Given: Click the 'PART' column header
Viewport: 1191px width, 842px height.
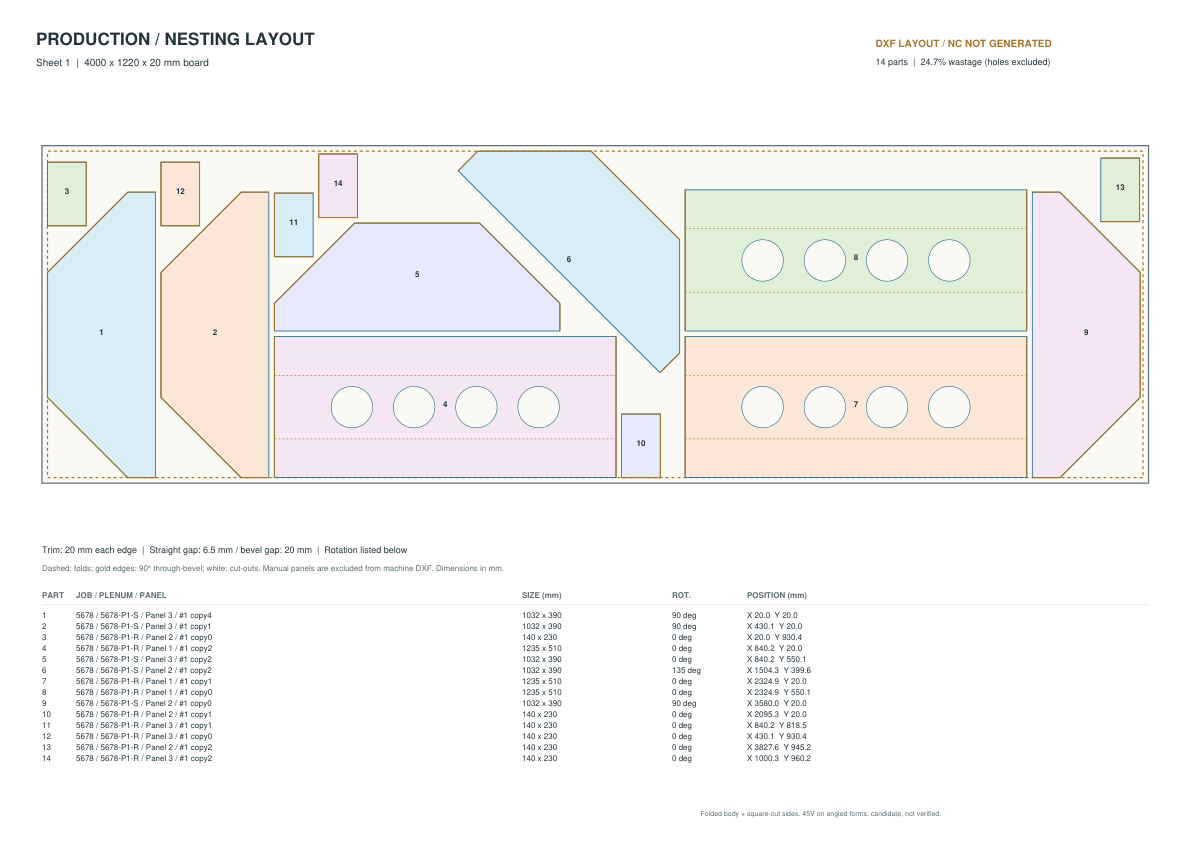Looking at the screenshot, I should tap(53, 595).
